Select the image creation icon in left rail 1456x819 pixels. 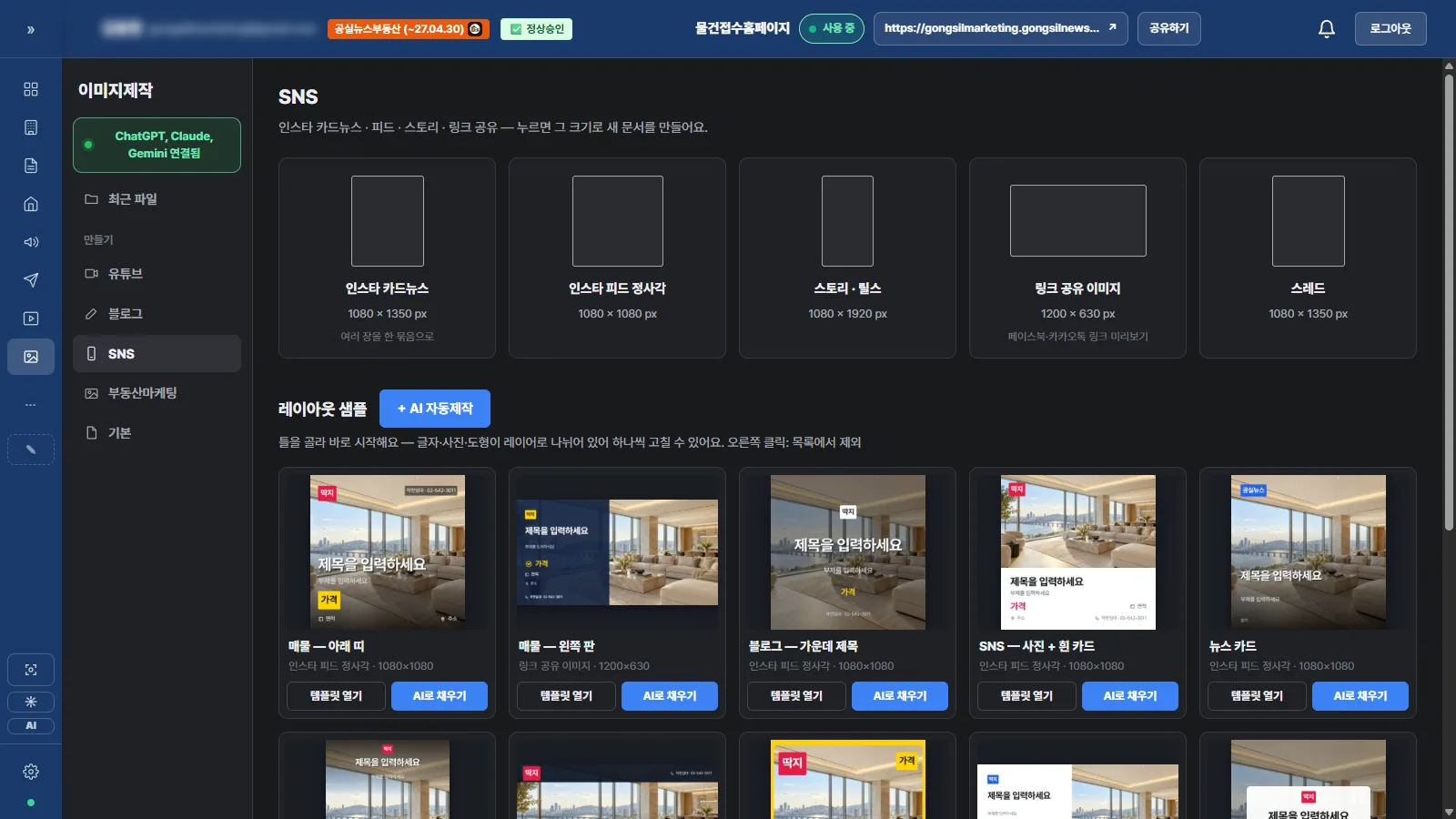[31, 357]
